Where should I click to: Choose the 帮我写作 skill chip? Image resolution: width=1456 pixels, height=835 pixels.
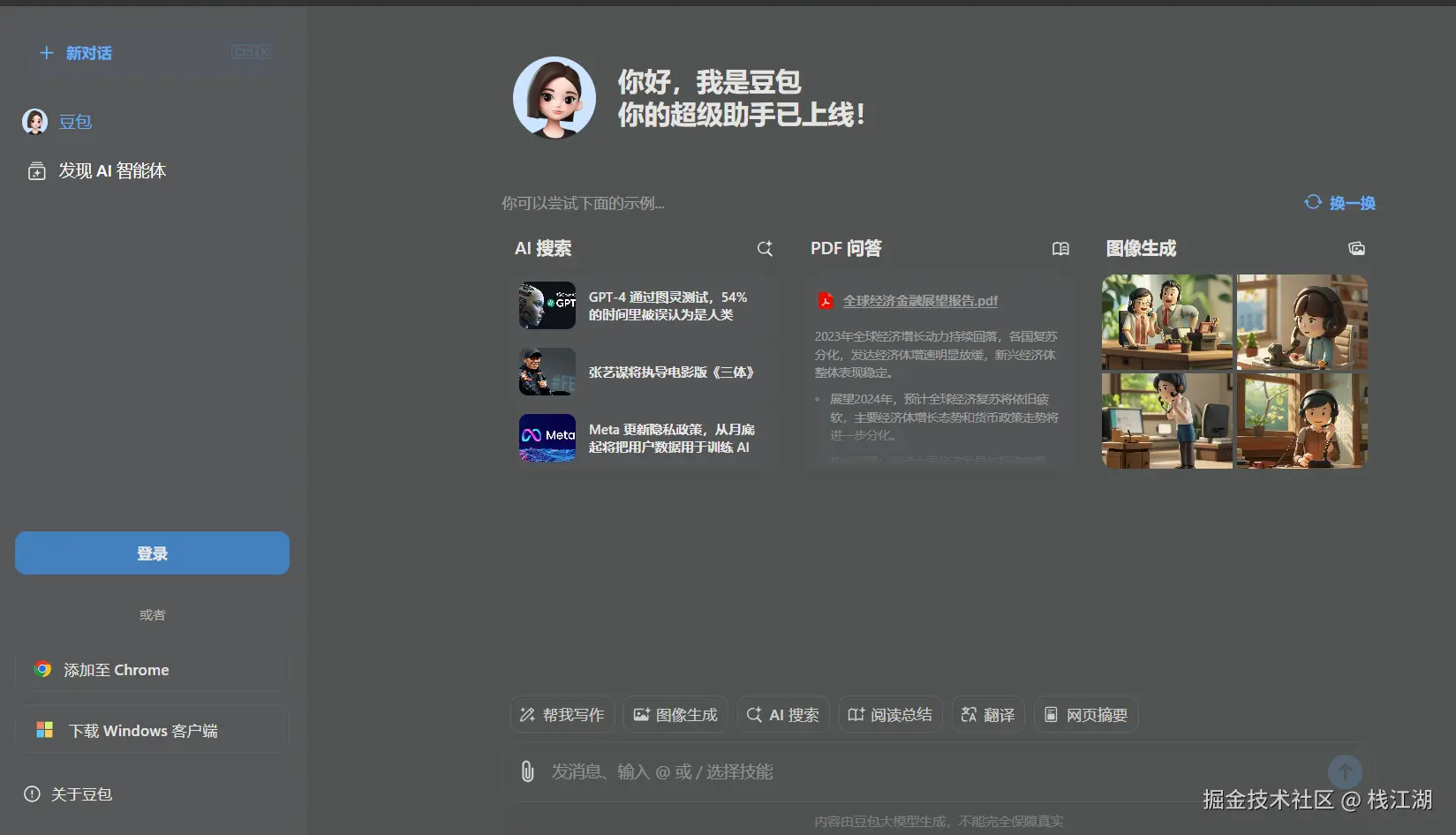point(562,715)
